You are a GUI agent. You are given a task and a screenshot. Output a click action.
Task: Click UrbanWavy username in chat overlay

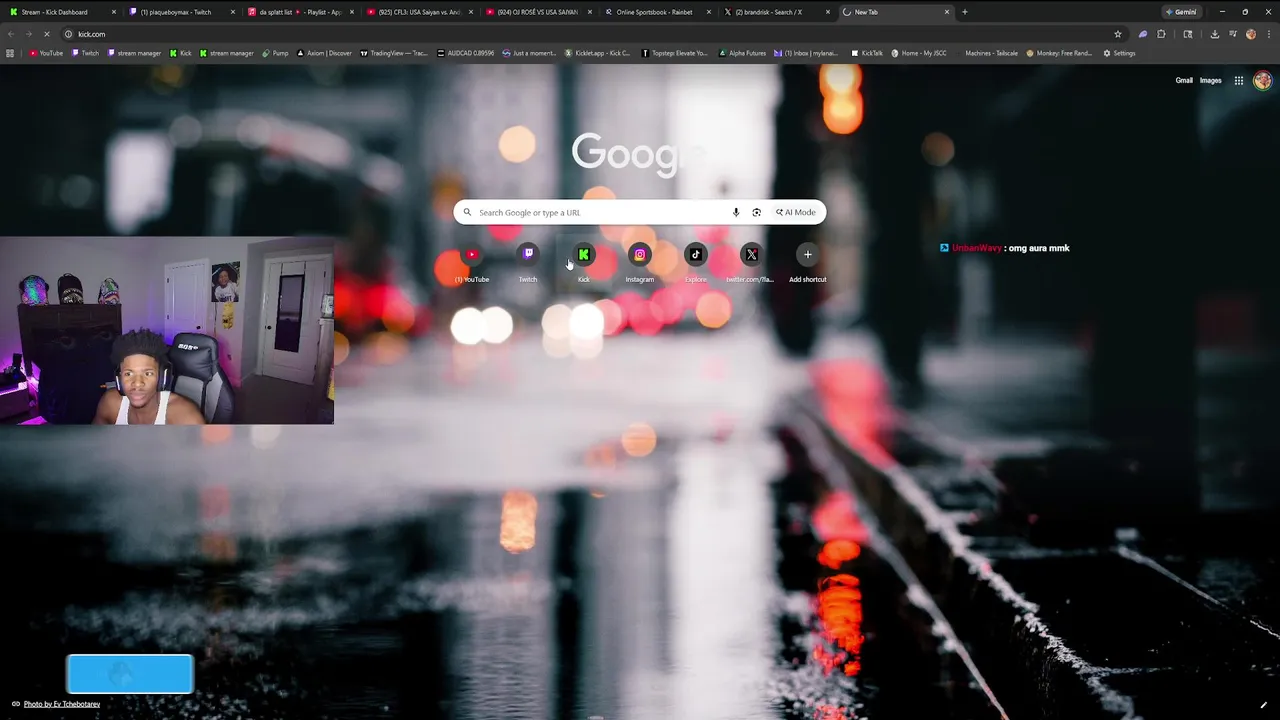coord(976,248)
